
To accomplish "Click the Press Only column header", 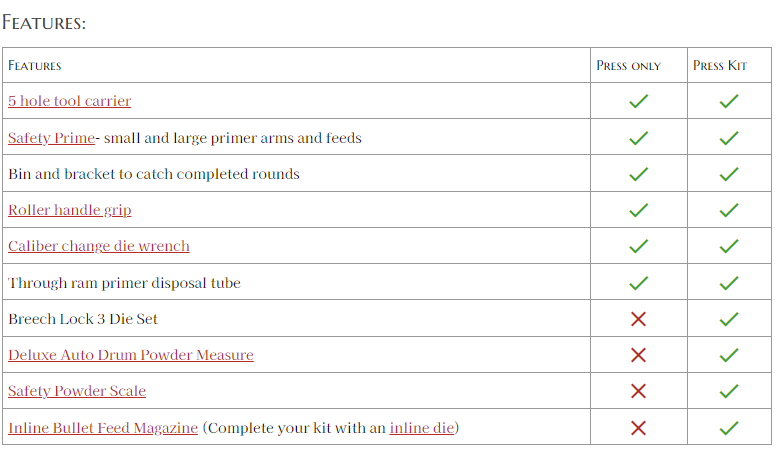I will click(x=628, y=66).
